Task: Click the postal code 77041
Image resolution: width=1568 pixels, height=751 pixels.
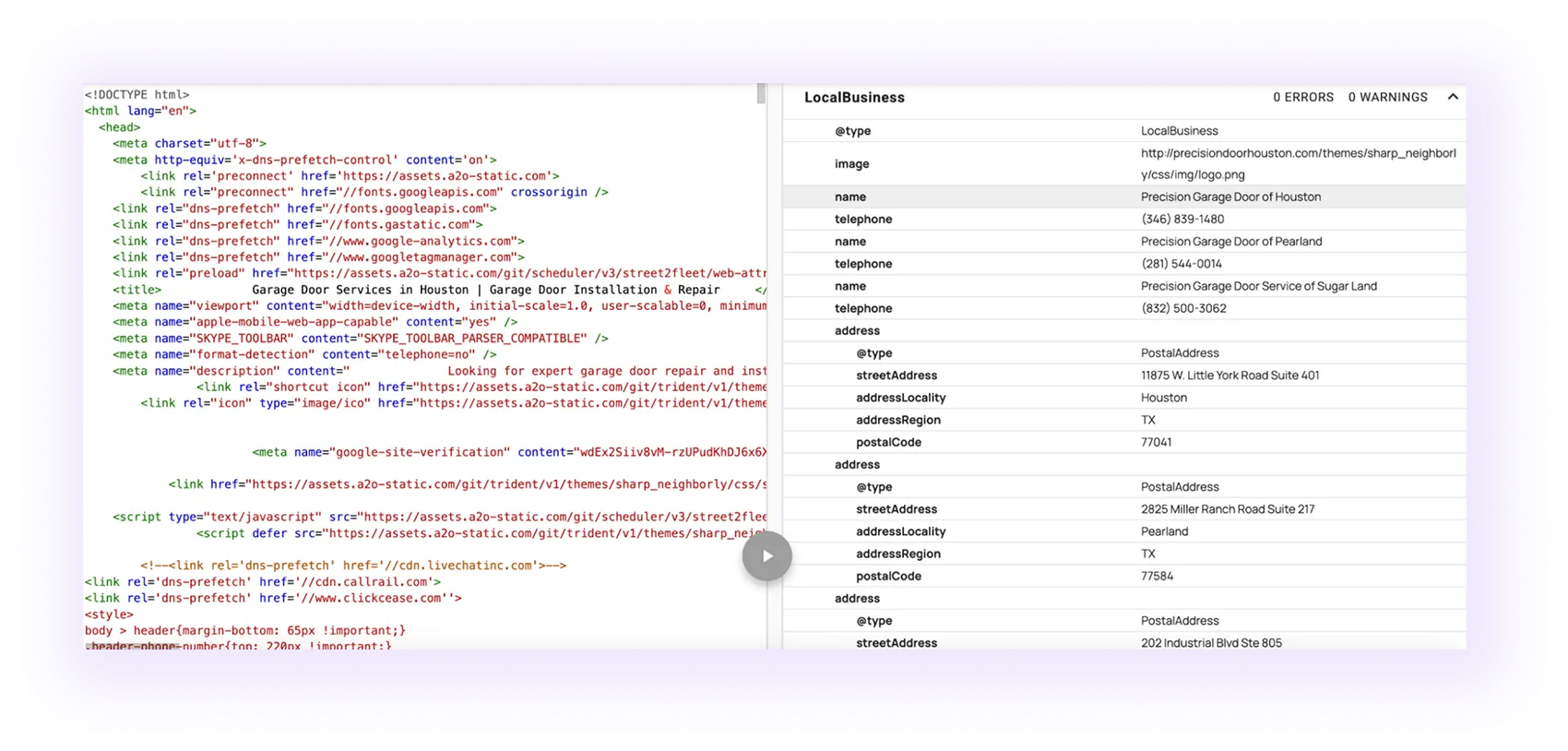Action: coord(1157,442)
